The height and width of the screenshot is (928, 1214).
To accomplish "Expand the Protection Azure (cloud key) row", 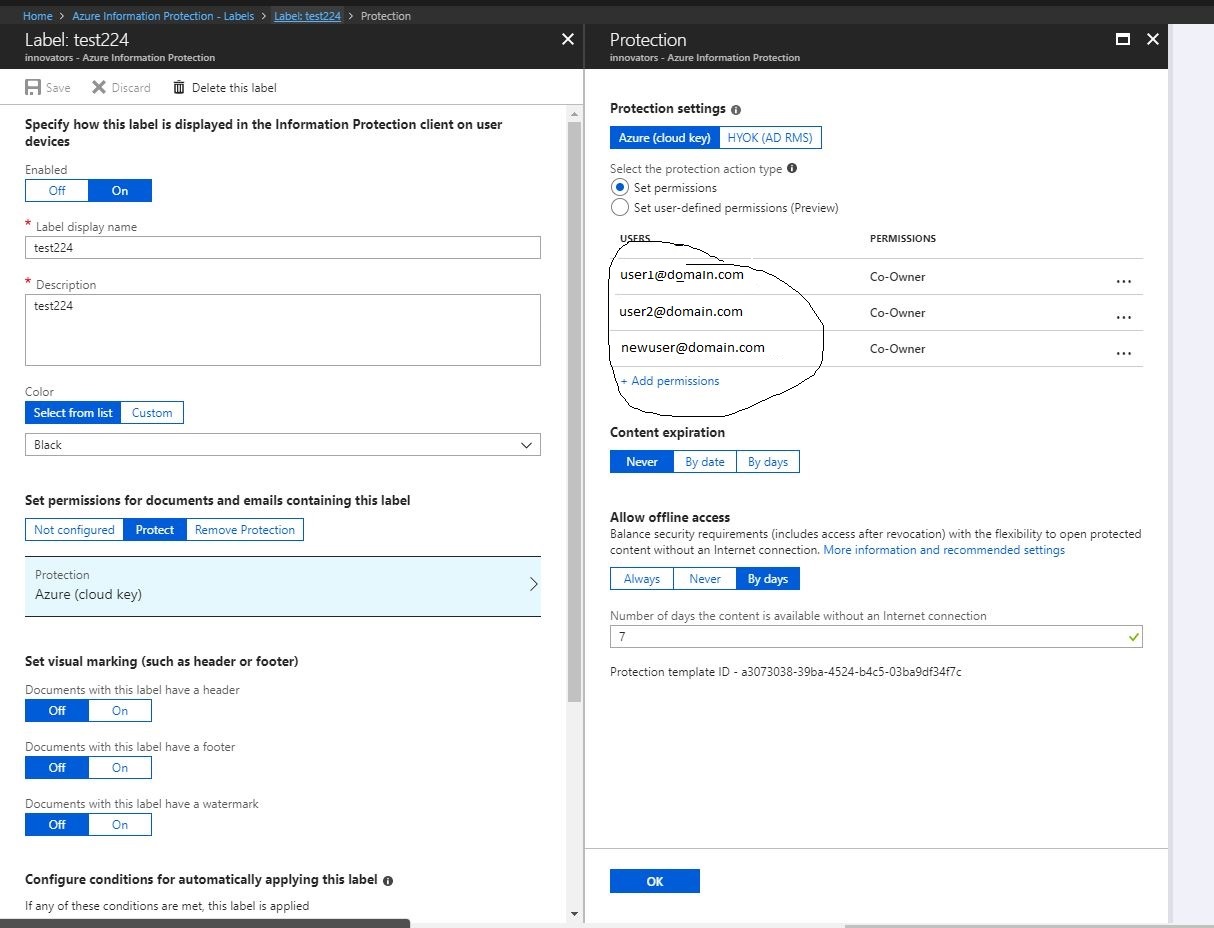I will point(283,586).
